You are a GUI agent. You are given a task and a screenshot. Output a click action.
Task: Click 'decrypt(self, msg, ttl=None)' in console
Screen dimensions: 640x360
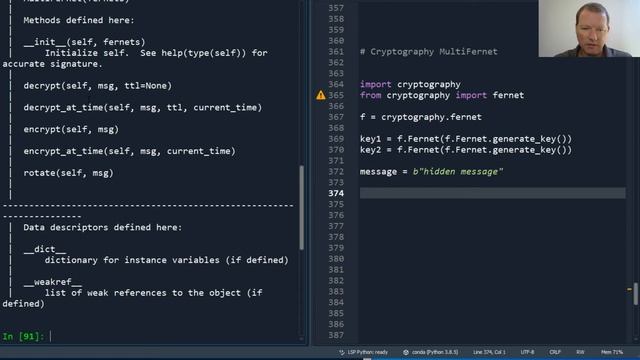98,85
